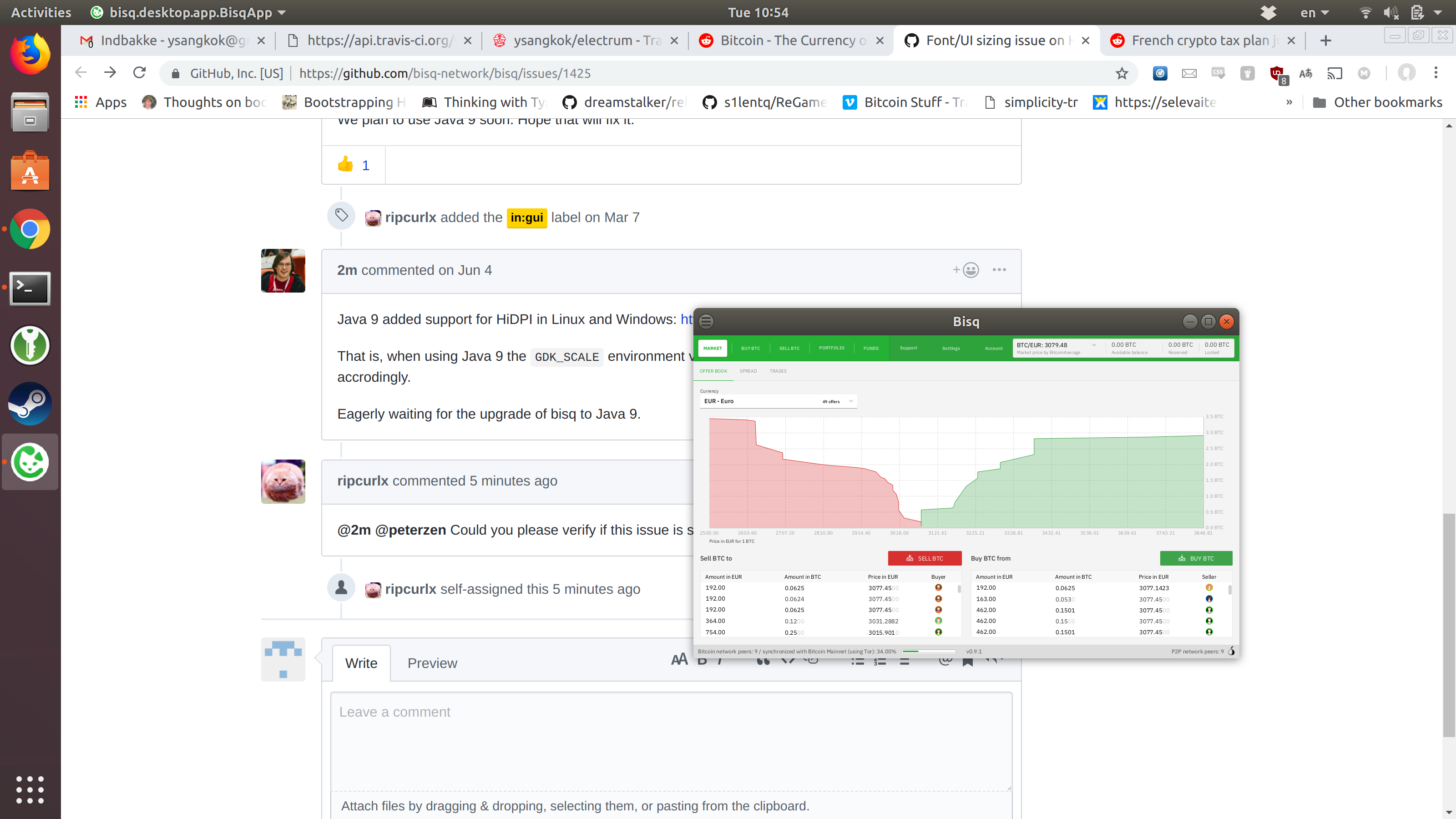
Task: Open the EUR - Euro currency dropdown
Action: pos(779,401)
